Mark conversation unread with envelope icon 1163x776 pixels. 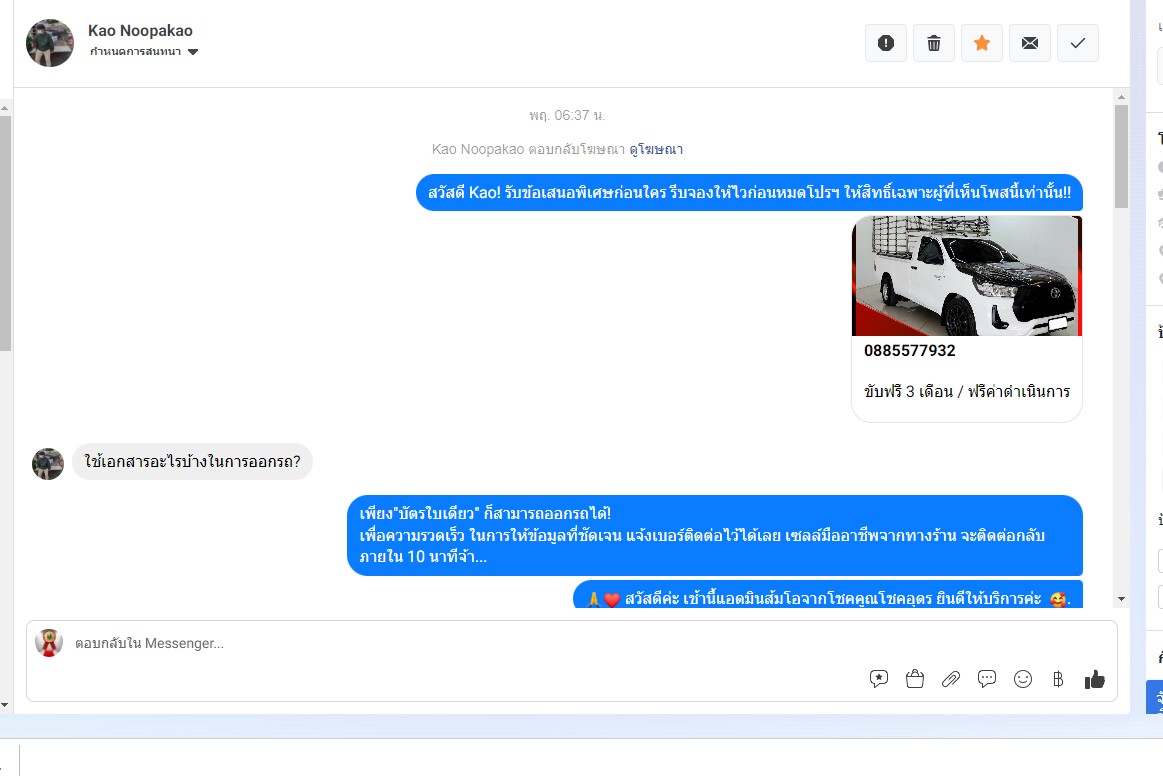point(1029,43)
